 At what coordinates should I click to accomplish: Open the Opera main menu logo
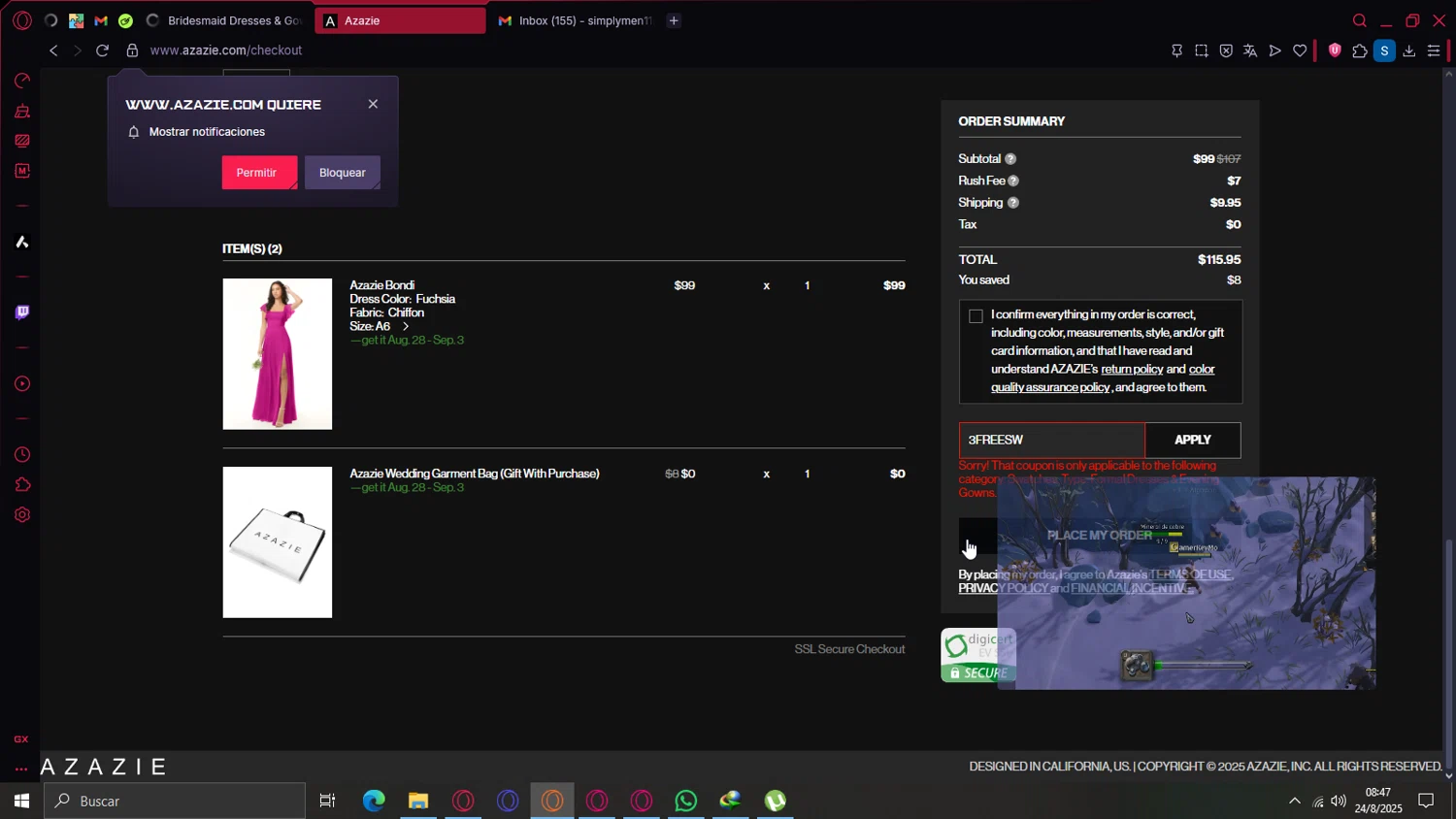[x=22, y=20]
